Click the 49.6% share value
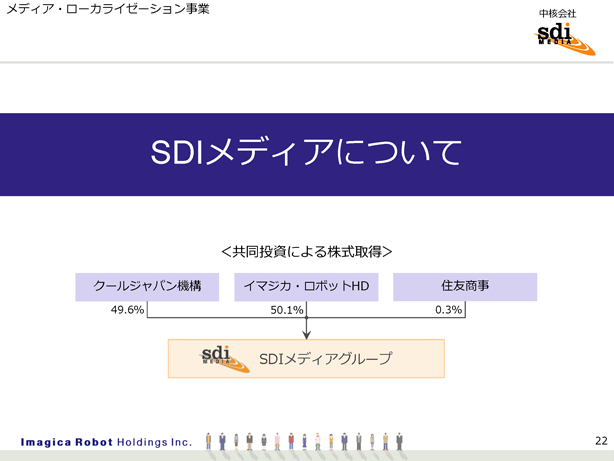This screenshot has height=461, width=614. tap(127, 310)
